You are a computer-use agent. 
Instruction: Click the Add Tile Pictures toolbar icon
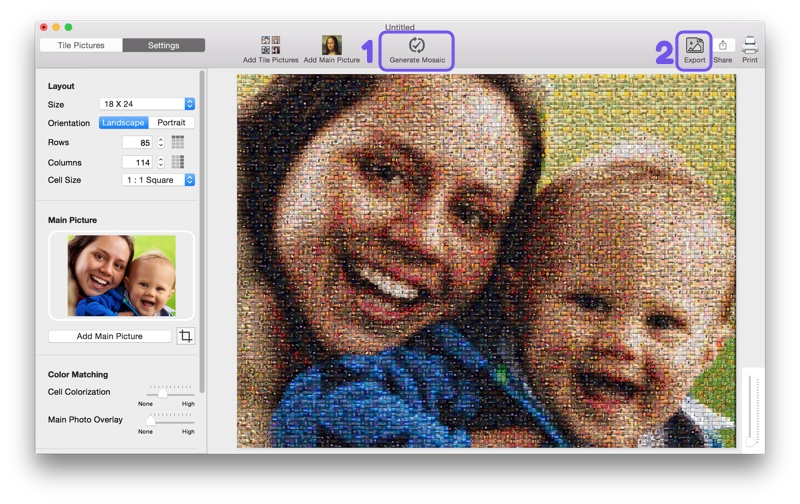(x=270, y=45)
